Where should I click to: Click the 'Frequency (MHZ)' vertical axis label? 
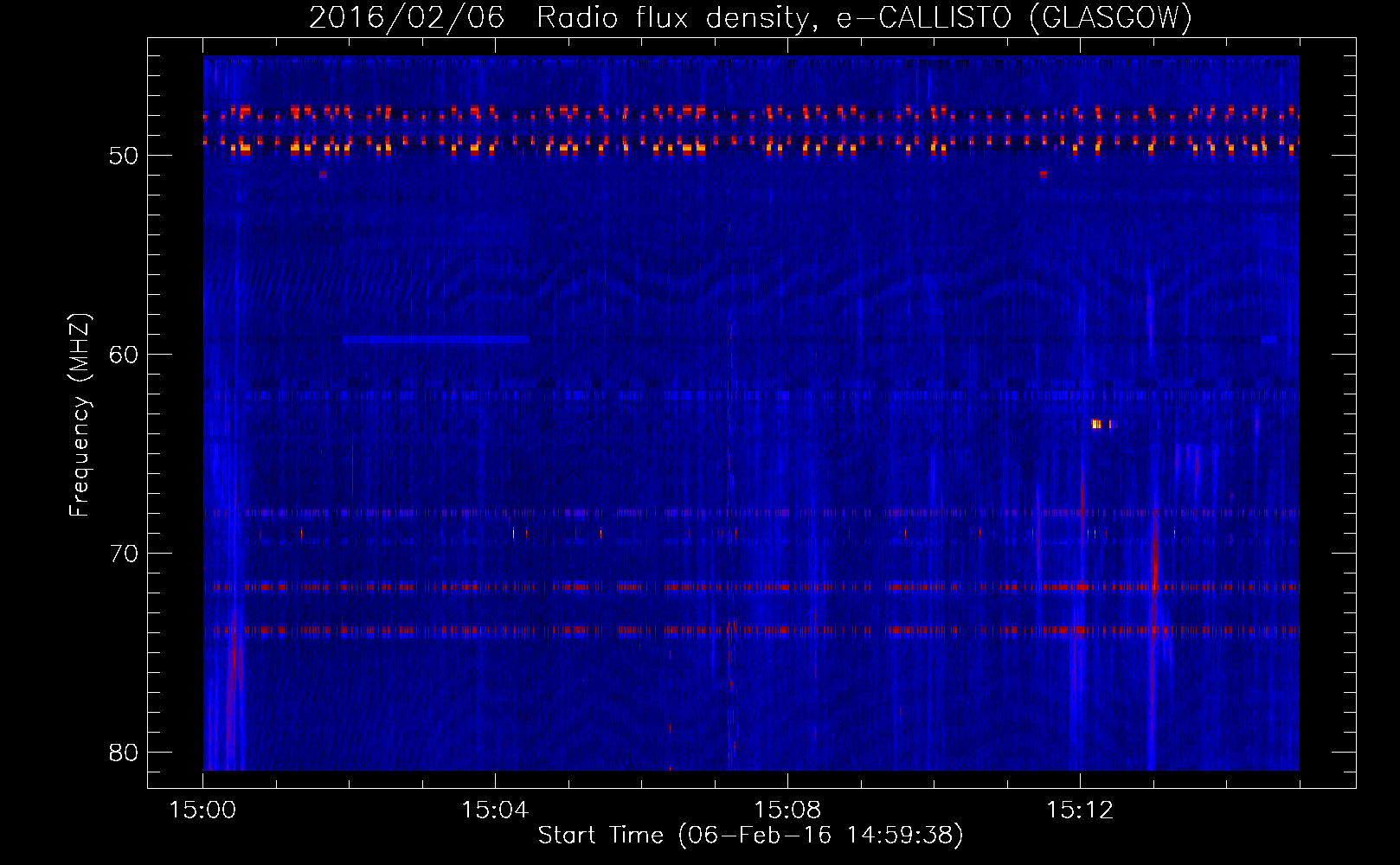[79, 415]
